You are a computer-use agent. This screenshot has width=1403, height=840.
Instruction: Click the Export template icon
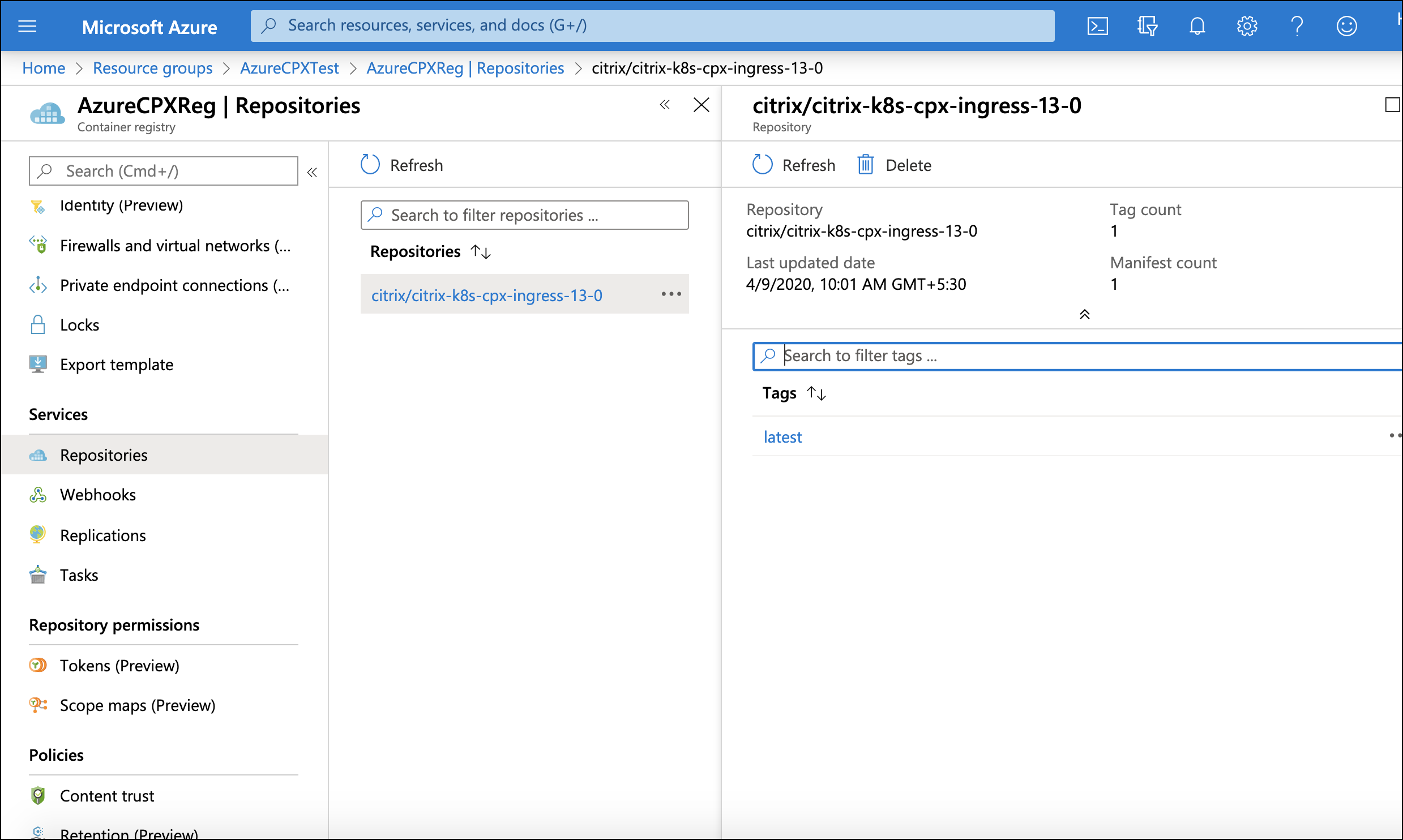[x=38, y=364]
